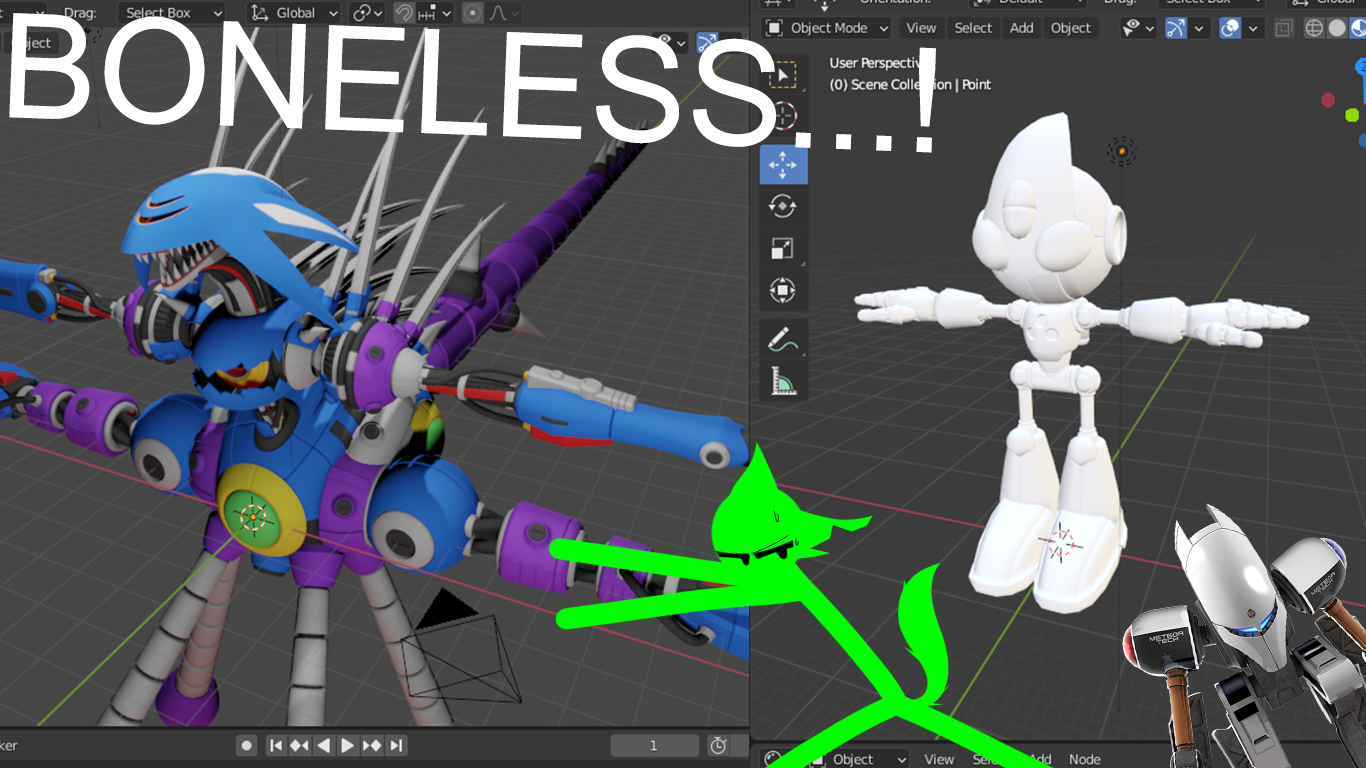This screenshot has width=1366, height=768.
Task: Jump to the end frame
Action: (396, 745)
